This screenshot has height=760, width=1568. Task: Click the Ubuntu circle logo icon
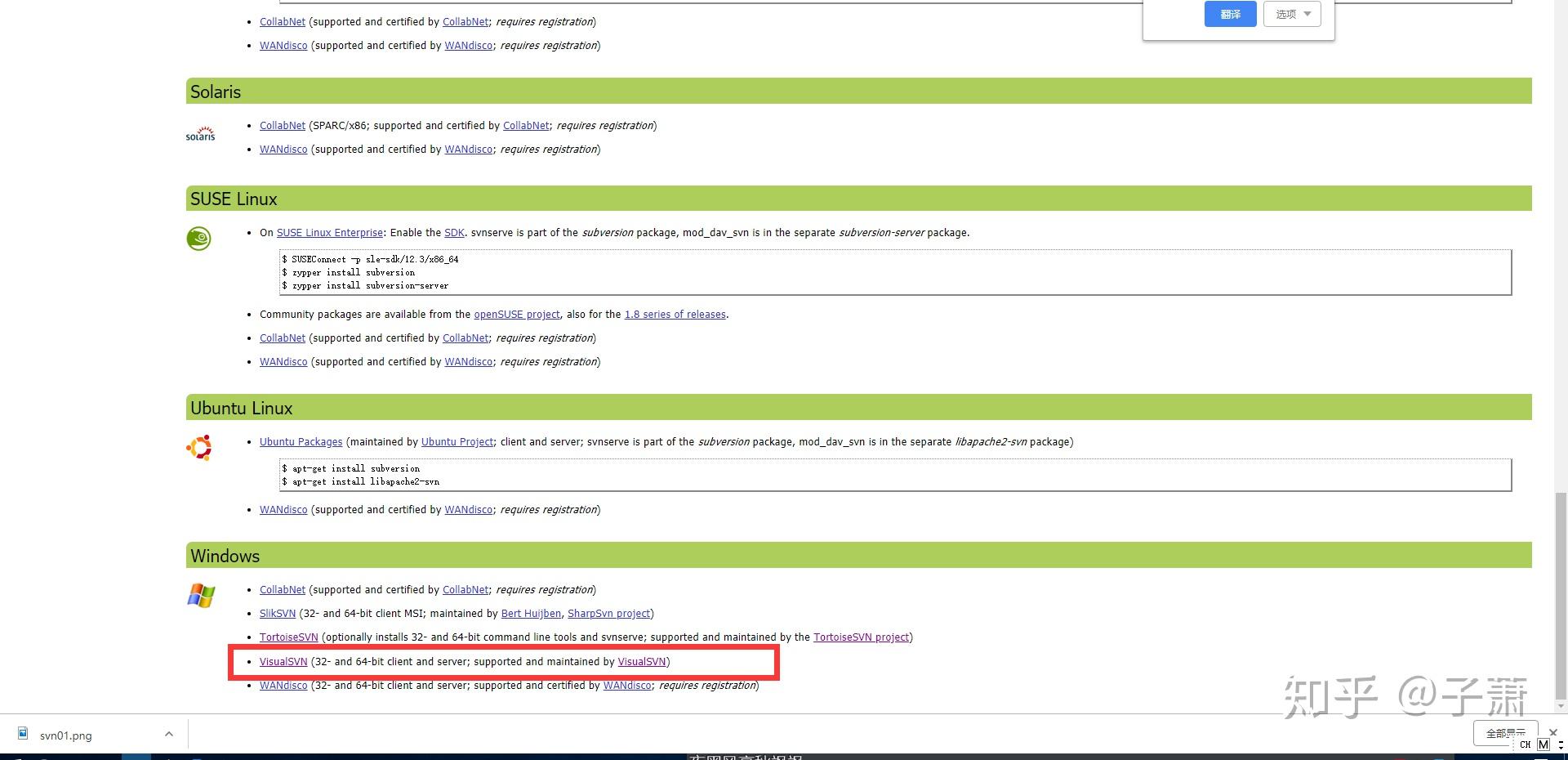coord(199,447)
